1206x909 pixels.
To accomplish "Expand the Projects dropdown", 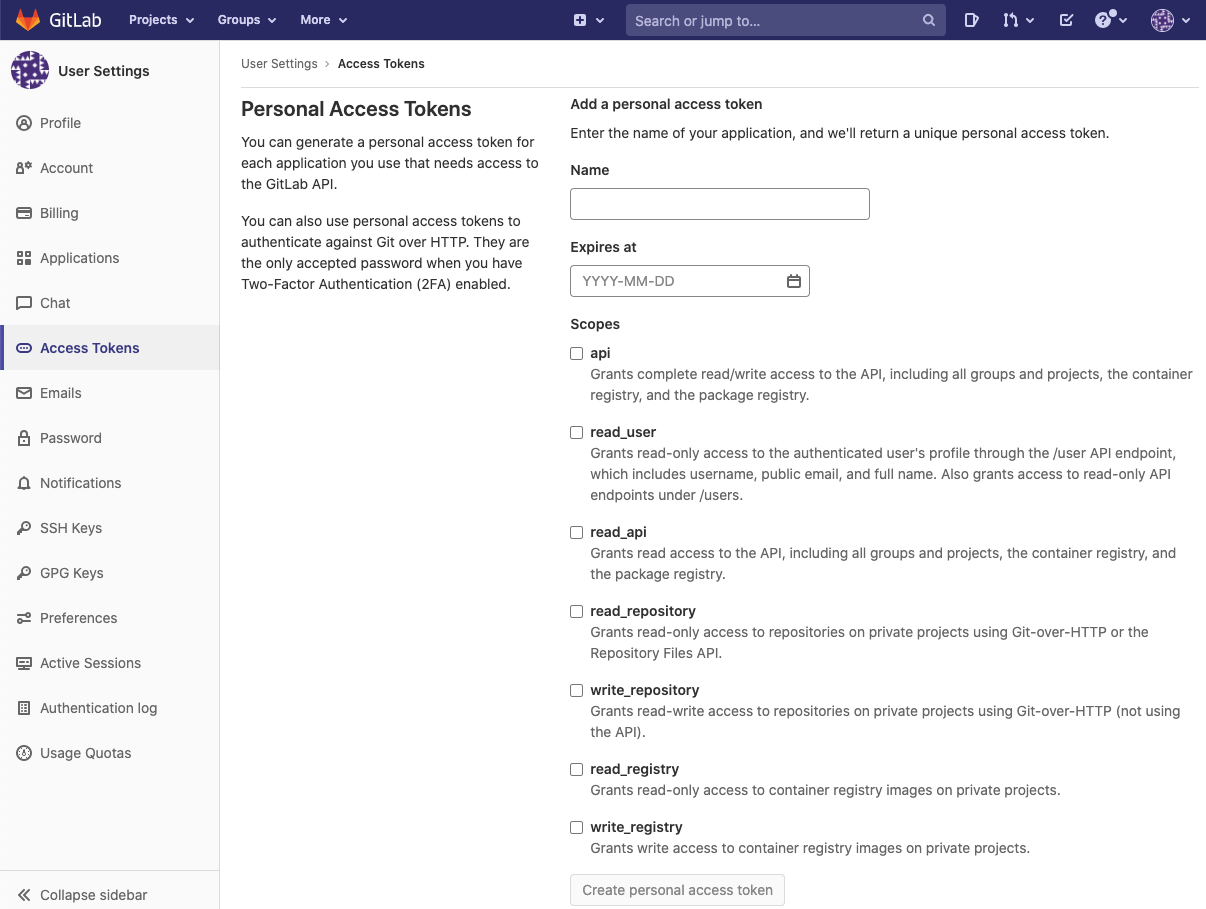I will (161, 20).
